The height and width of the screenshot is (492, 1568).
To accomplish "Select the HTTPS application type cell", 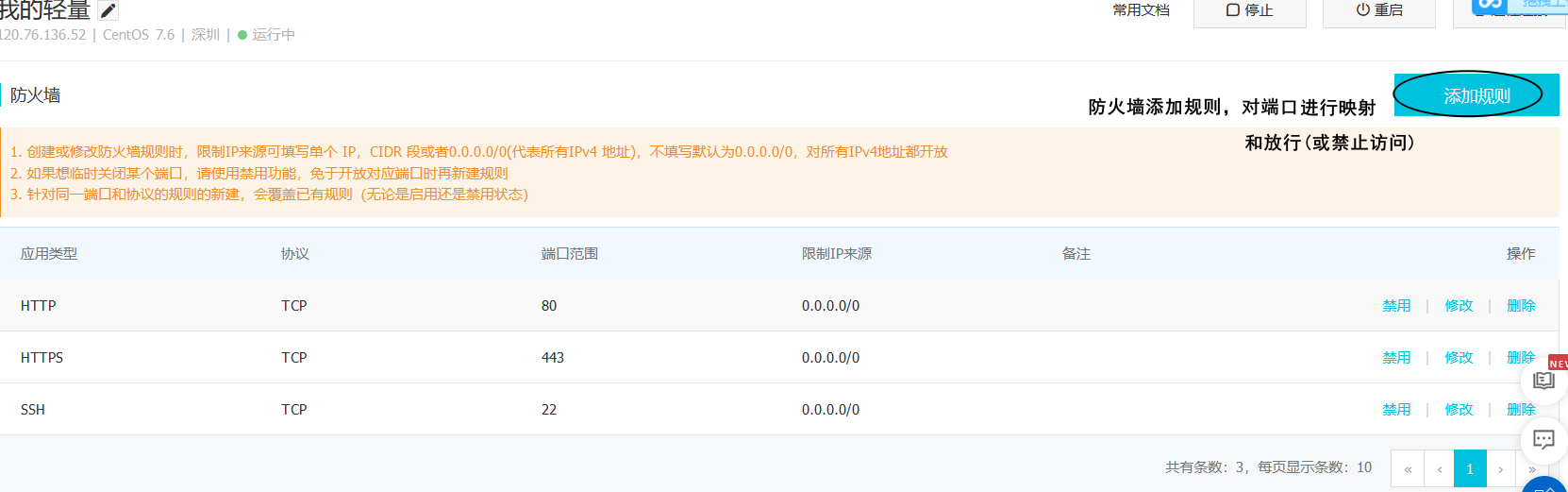I will pos(42,358).
